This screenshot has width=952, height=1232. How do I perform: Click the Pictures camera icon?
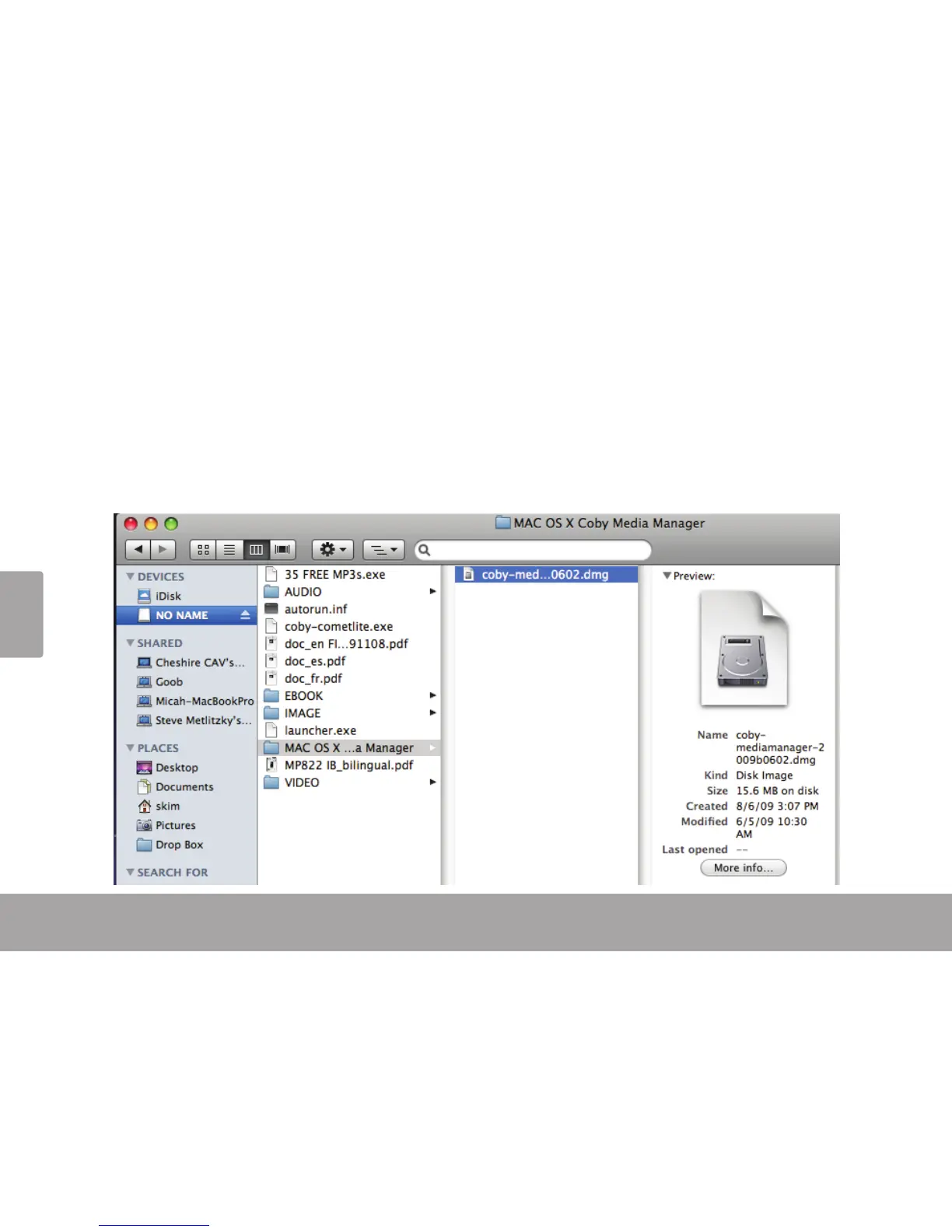[144, 825]
